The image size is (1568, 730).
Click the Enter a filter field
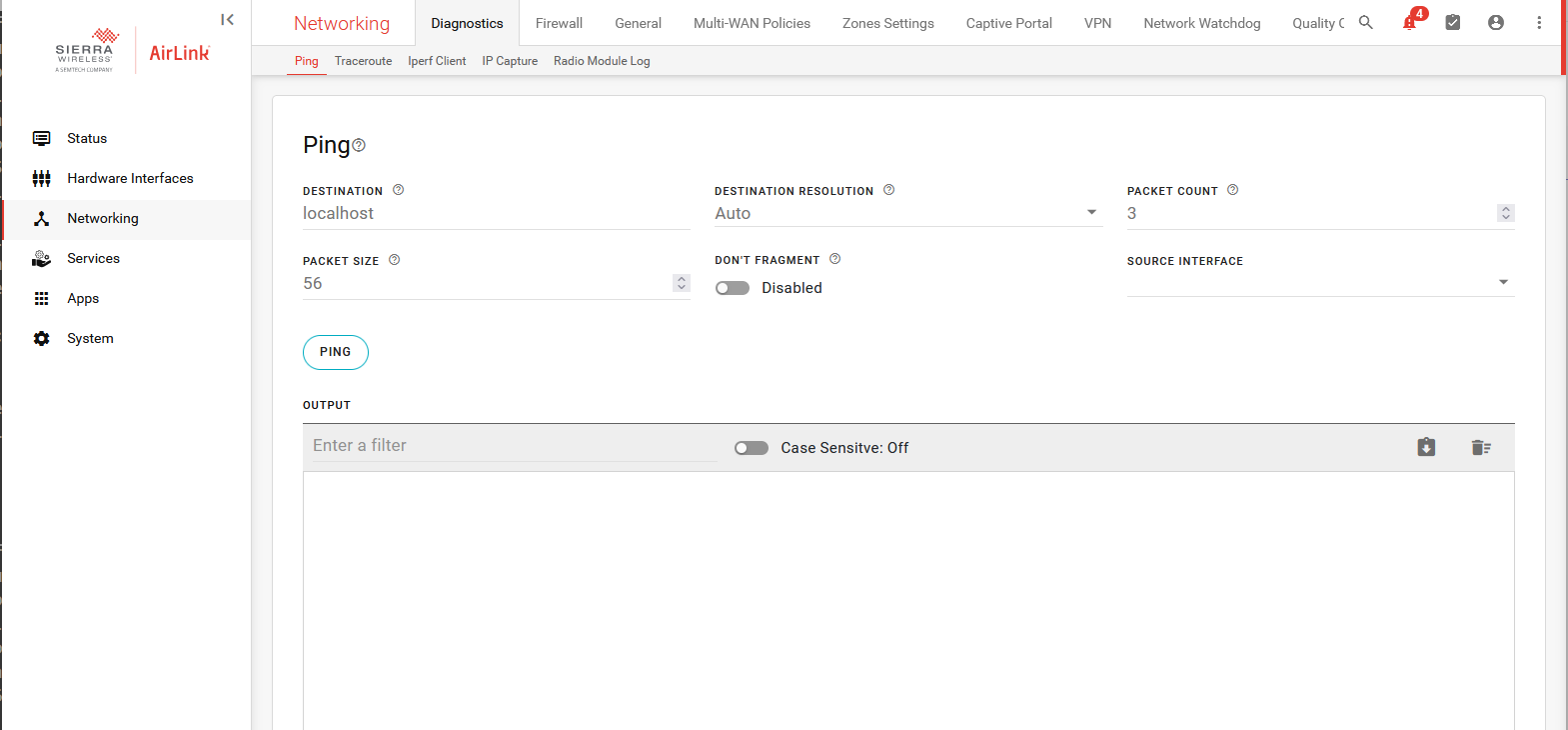(510, 446)
